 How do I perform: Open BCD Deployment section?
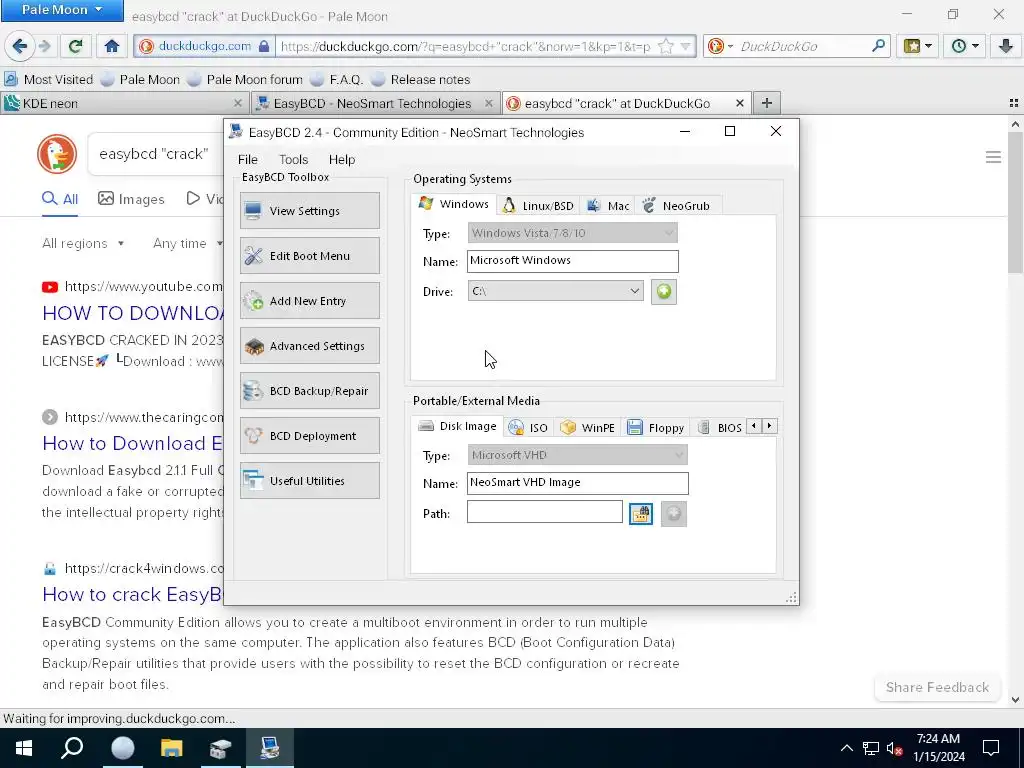point(310,436)
